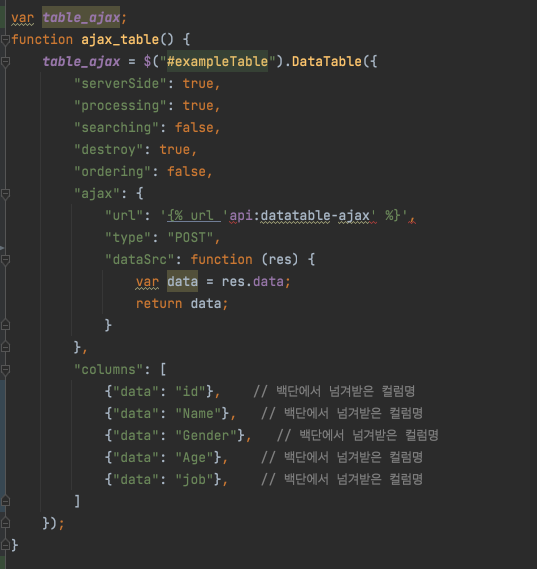Click true value on the processing line
The height and width of the screenshot is (569, 537).
point(198,106)
